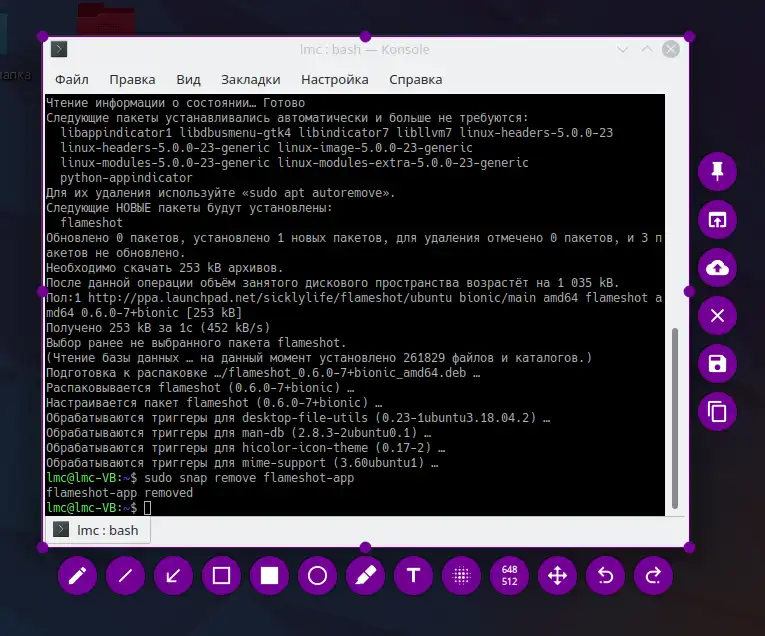Click the Konsole terminal icon in title bar
Image resolution: width=765 pixels, height=636 pixels.
(59, 49)
